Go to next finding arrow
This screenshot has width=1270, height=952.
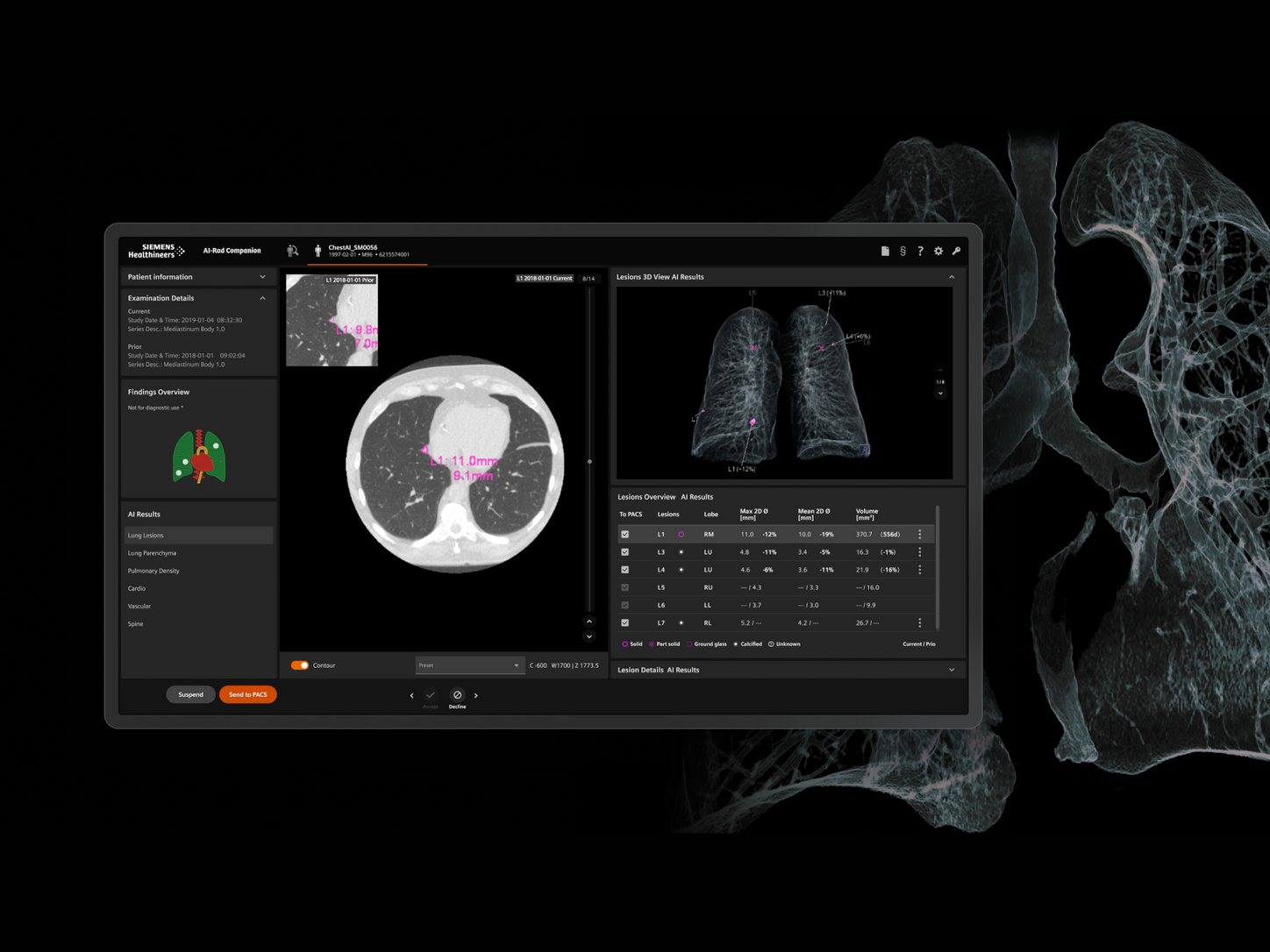coord(476,696)
